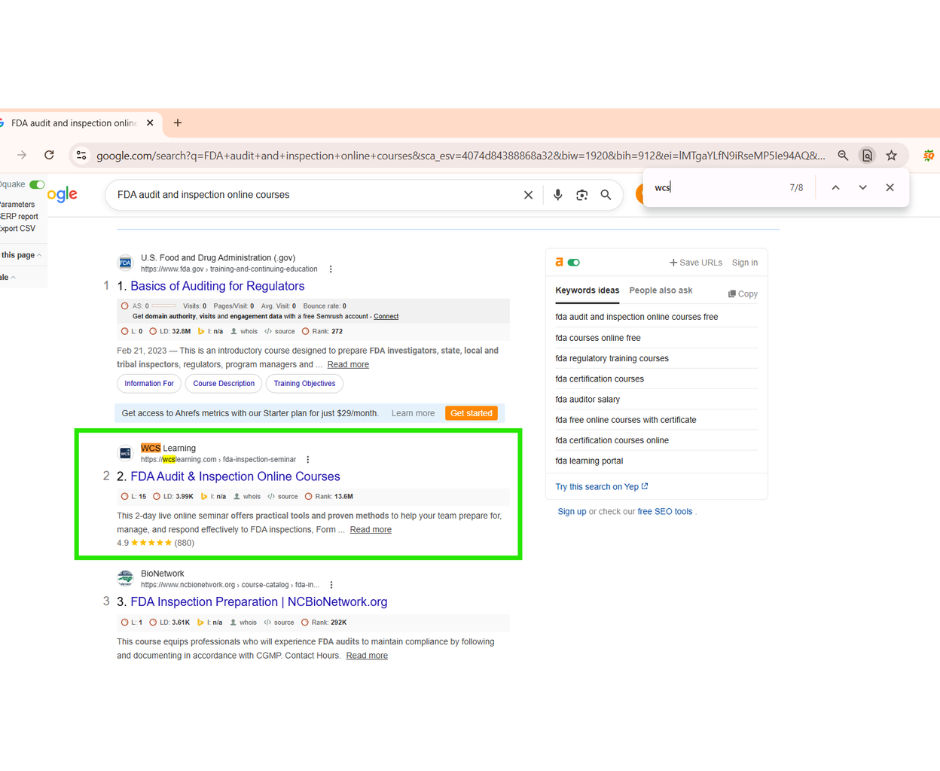Open three-dot menu for BioNetwork result

pyautogui.click(x=332, y=585)
